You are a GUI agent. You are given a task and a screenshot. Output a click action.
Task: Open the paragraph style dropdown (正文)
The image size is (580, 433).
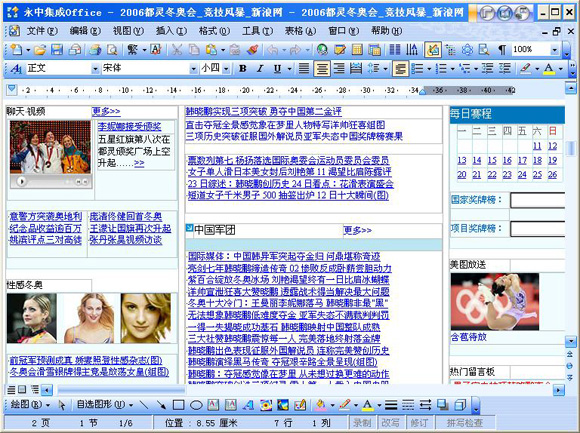(95, 69)
